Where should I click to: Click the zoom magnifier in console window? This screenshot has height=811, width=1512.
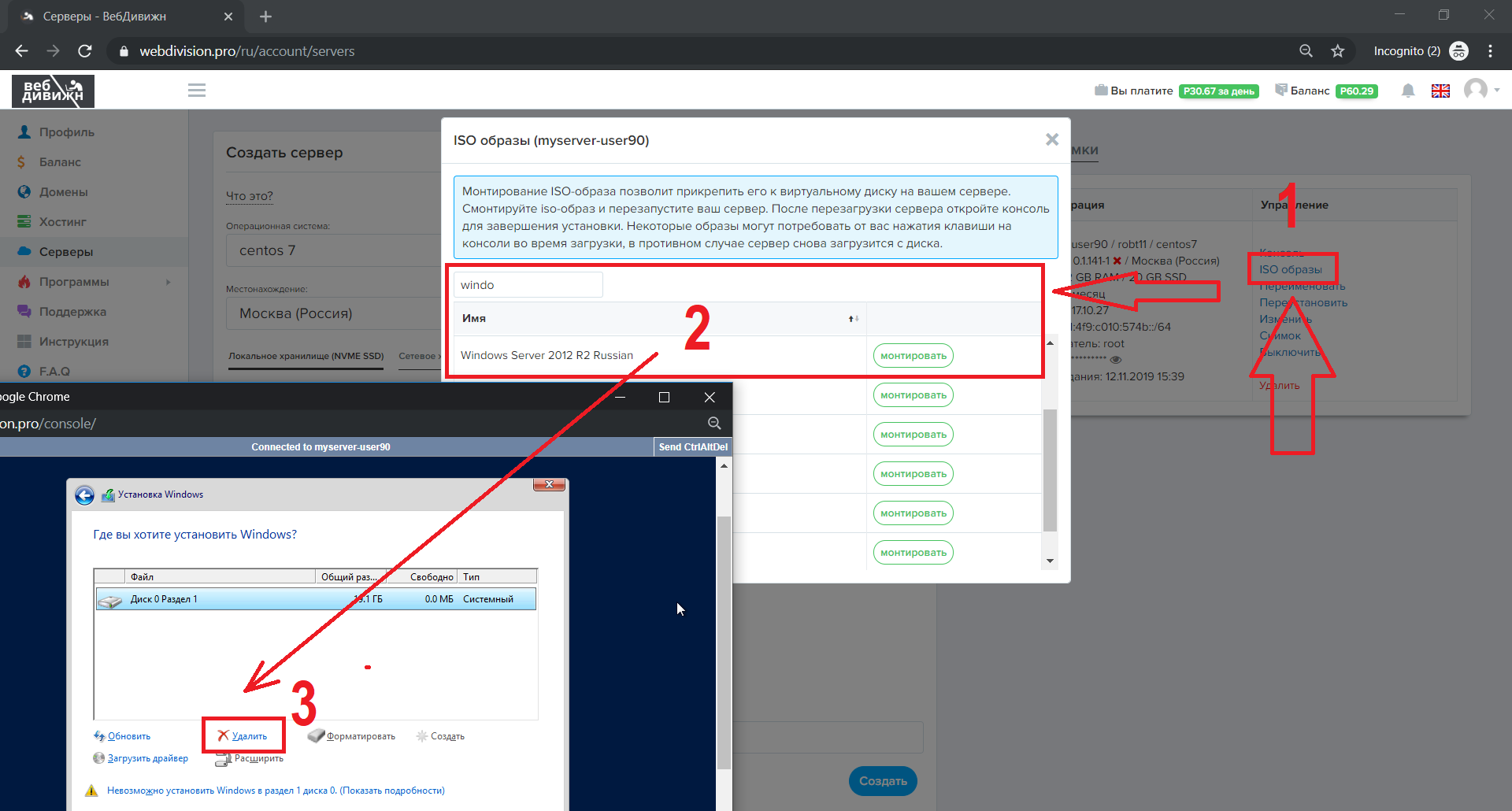pos(714,424)
